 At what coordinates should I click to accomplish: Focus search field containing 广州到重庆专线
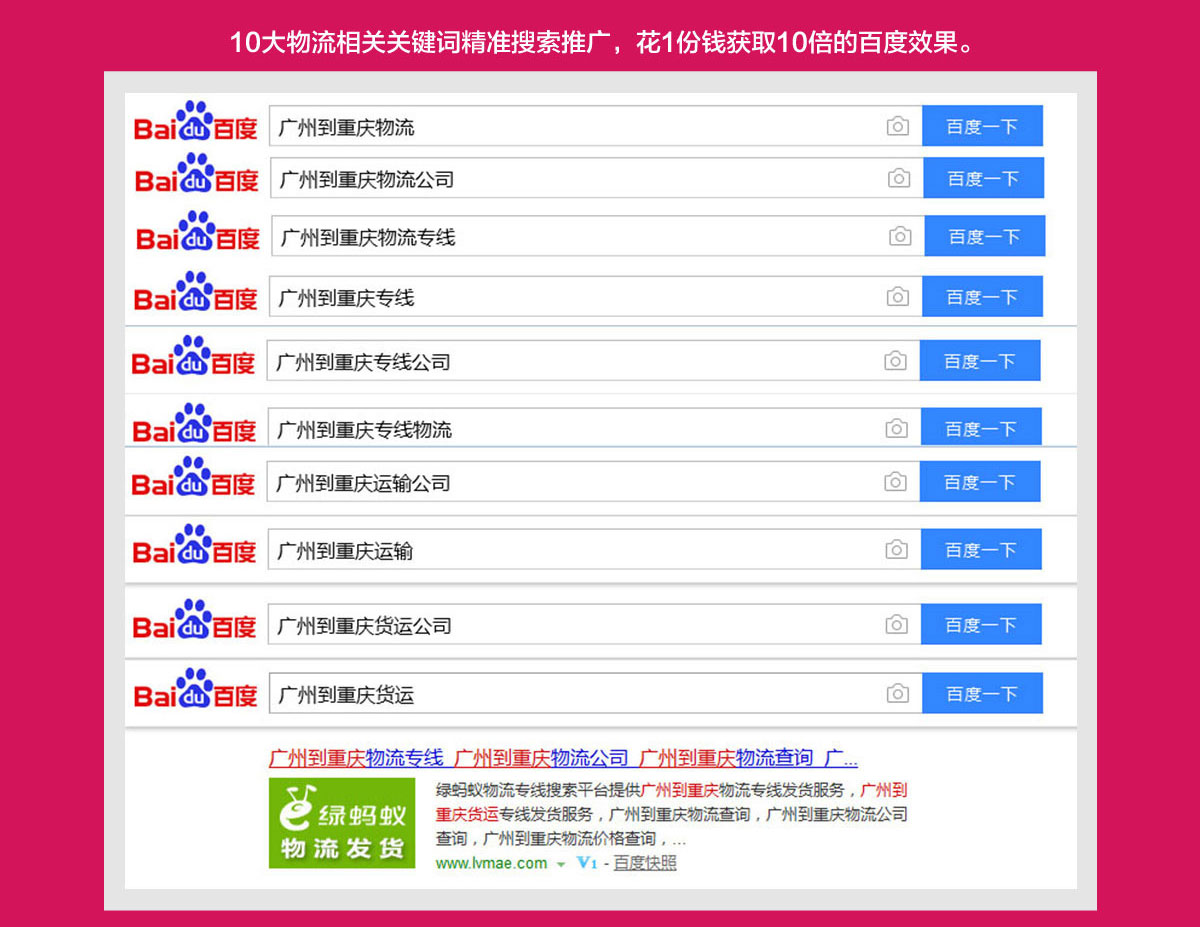click(595, 297)
